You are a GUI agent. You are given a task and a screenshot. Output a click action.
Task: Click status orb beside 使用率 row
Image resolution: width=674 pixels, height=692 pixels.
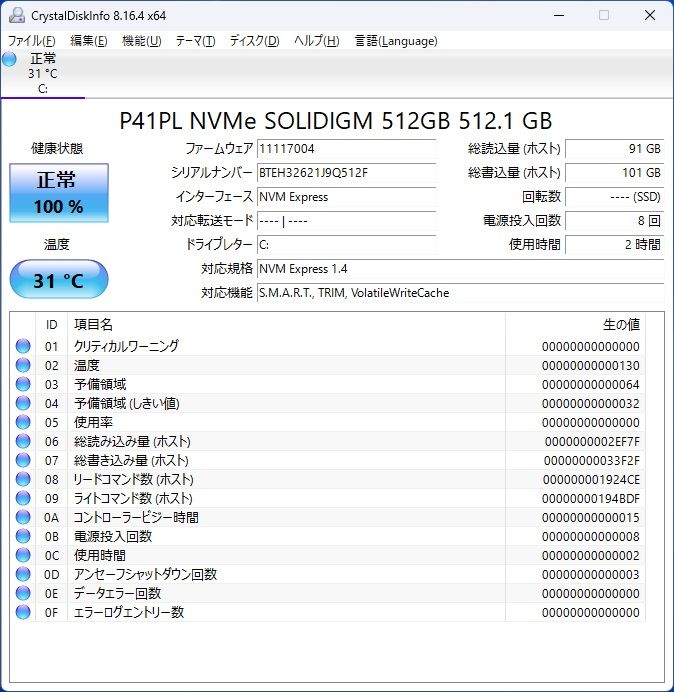pyautogui.click(x=23, y=422)
